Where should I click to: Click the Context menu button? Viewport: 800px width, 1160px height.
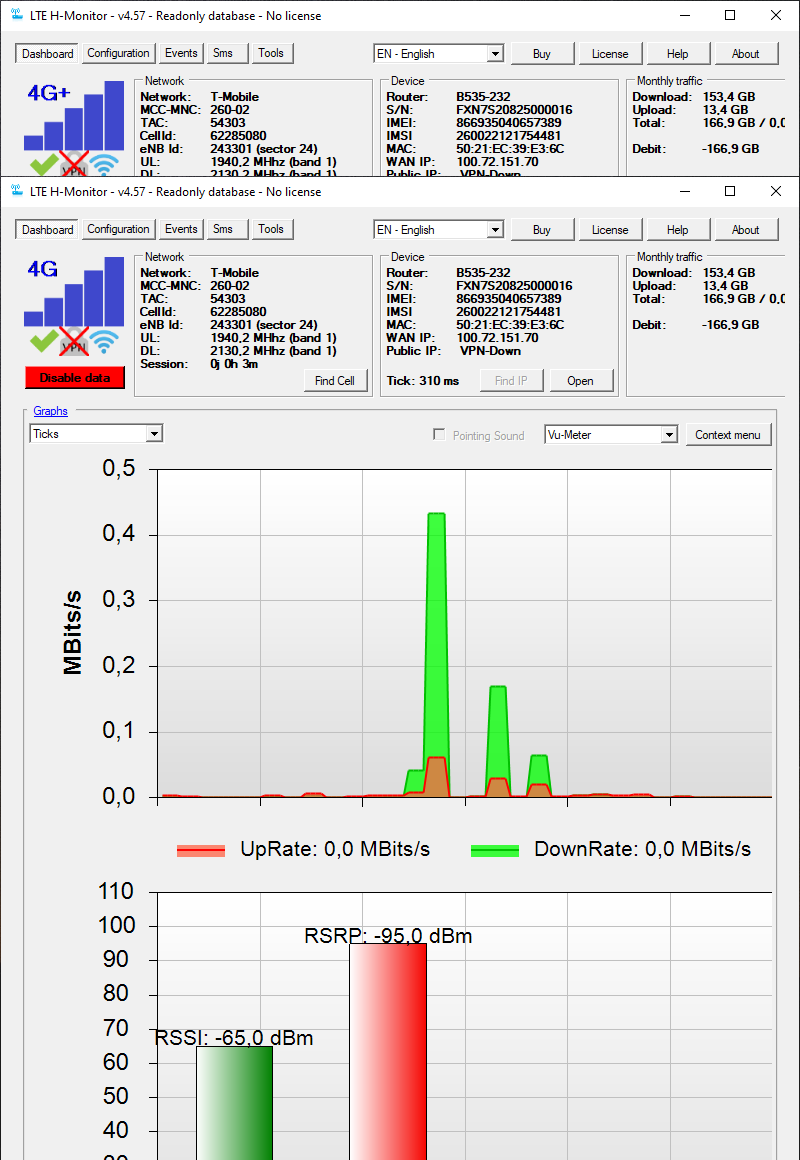click(x=728, y=435)
